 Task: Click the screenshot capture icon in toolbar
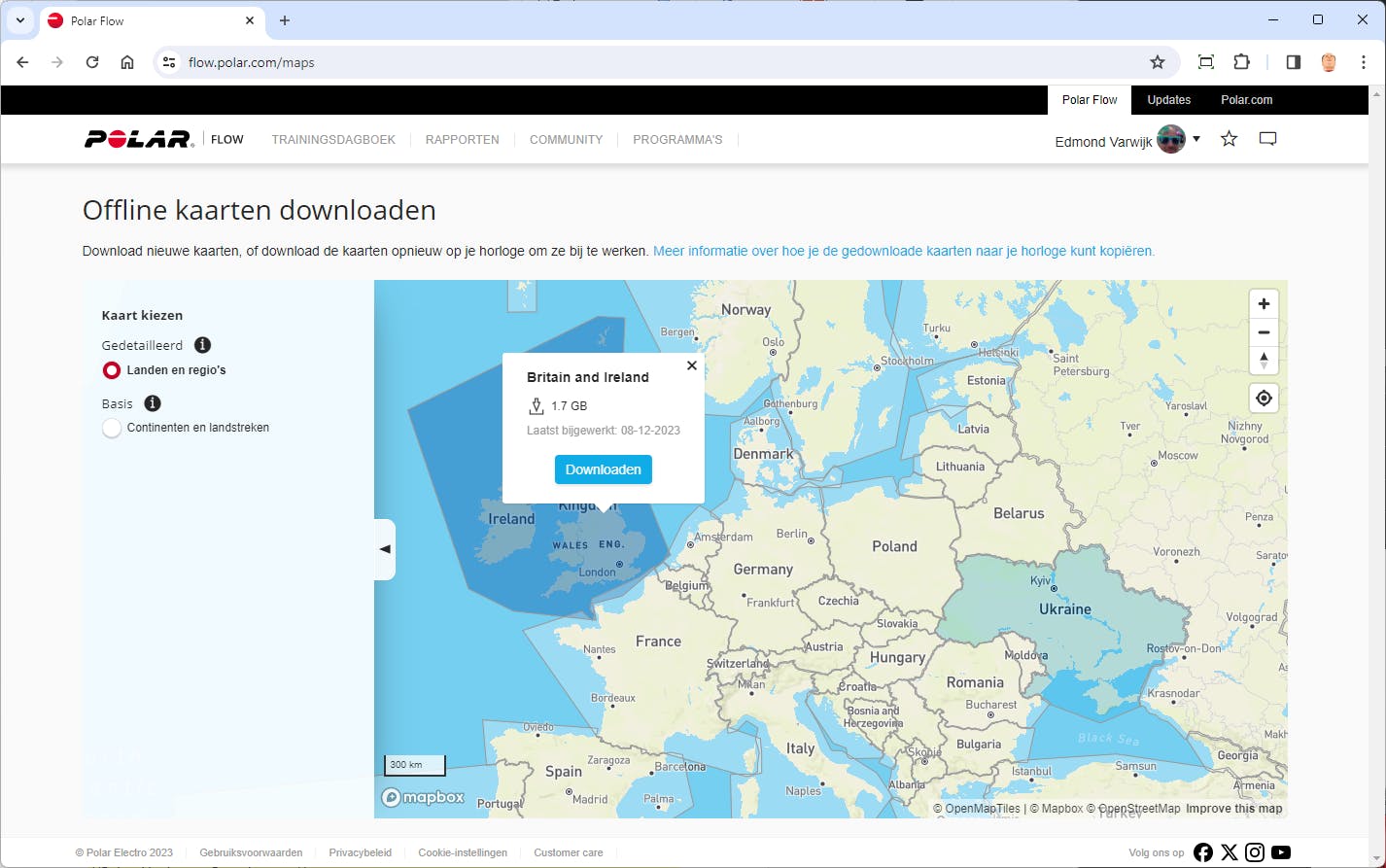coord(1206,62)
